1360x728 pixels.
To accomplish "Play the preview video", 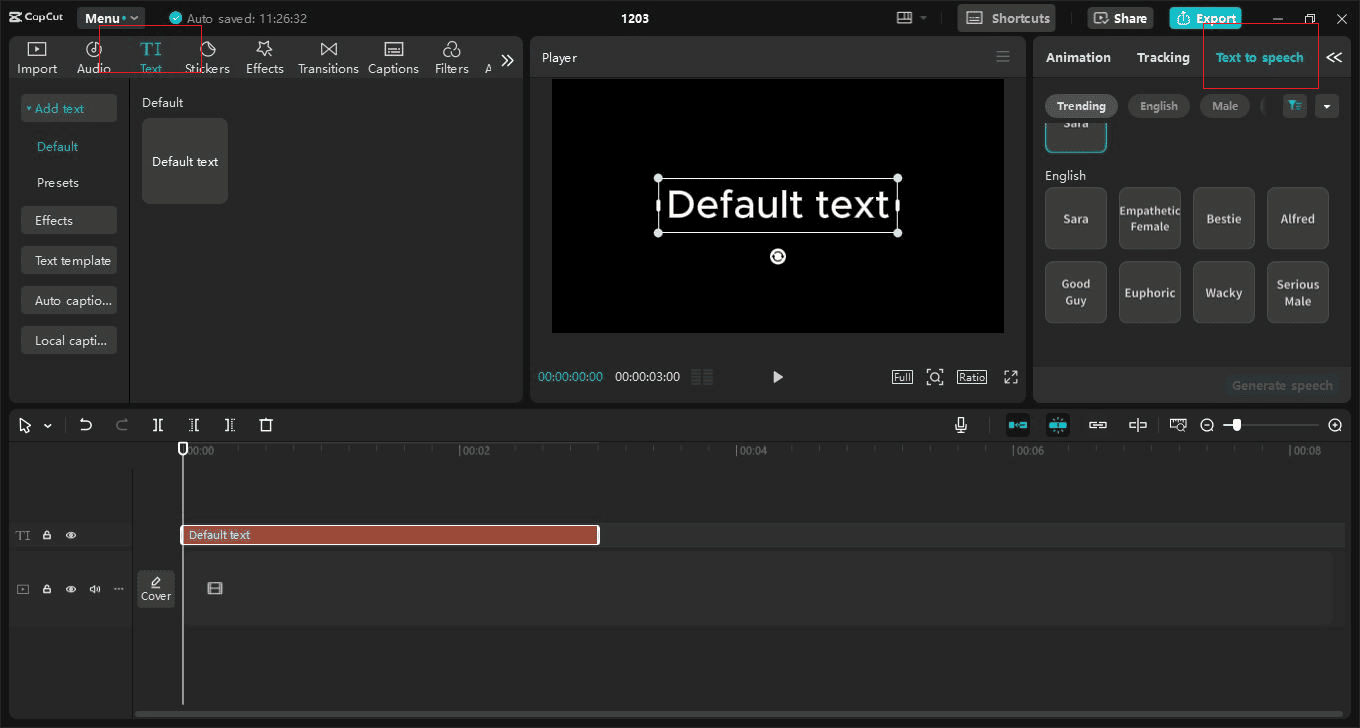I will pos(778,377).
